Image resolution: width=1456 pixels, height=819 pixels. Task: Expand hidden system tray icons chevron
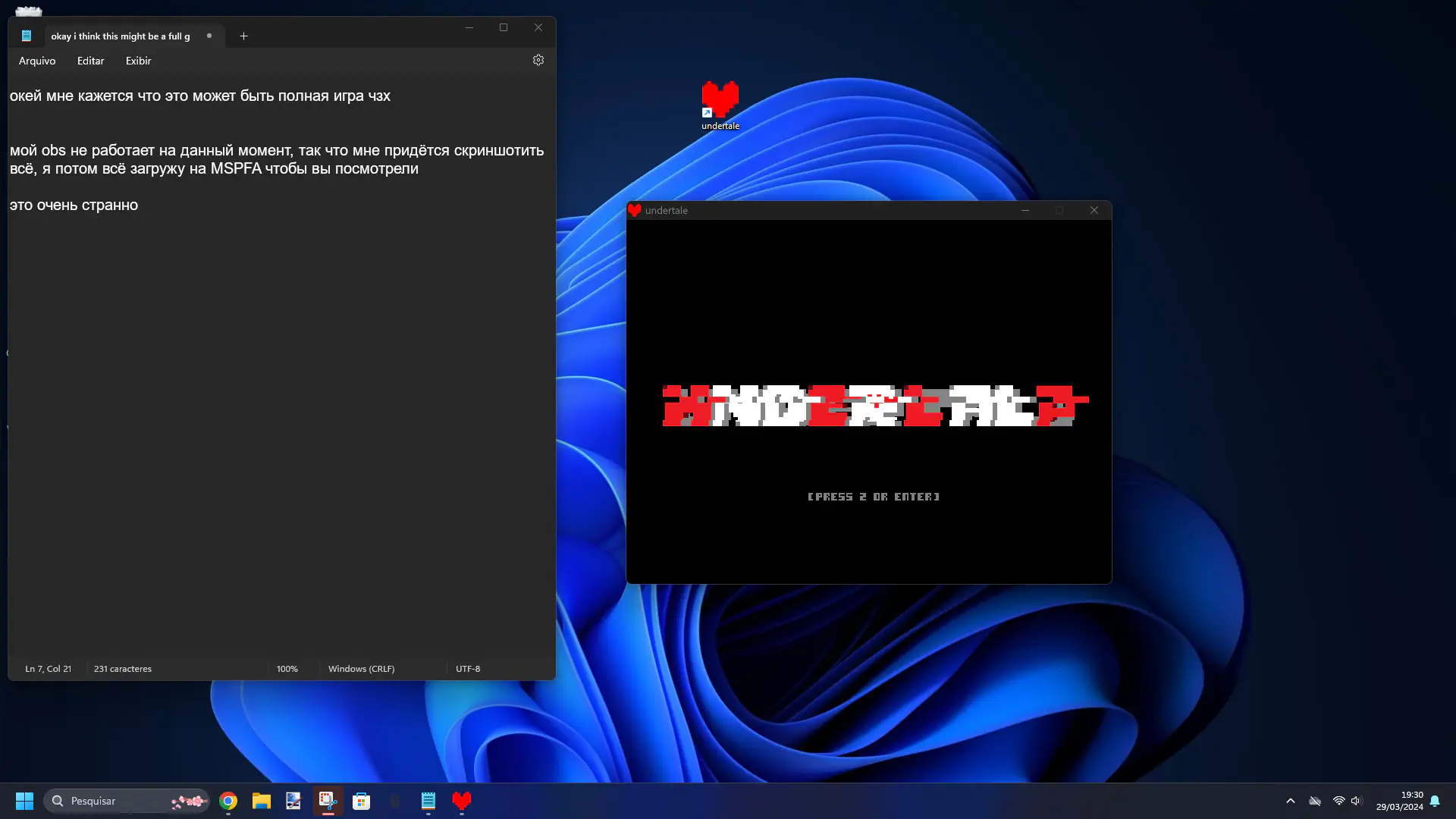point(1291,801)
